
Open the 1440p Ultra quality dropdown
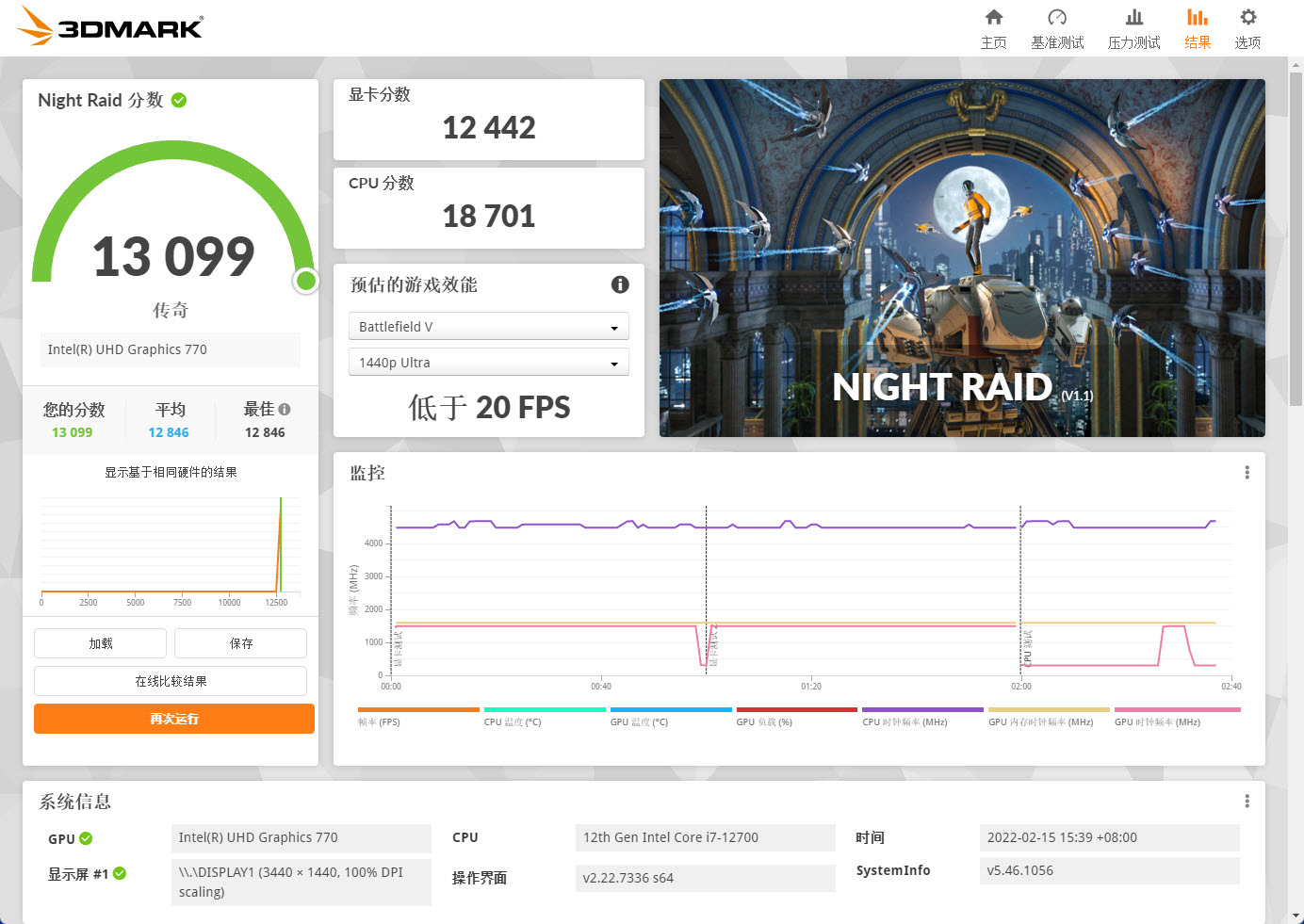pos(488,362)
